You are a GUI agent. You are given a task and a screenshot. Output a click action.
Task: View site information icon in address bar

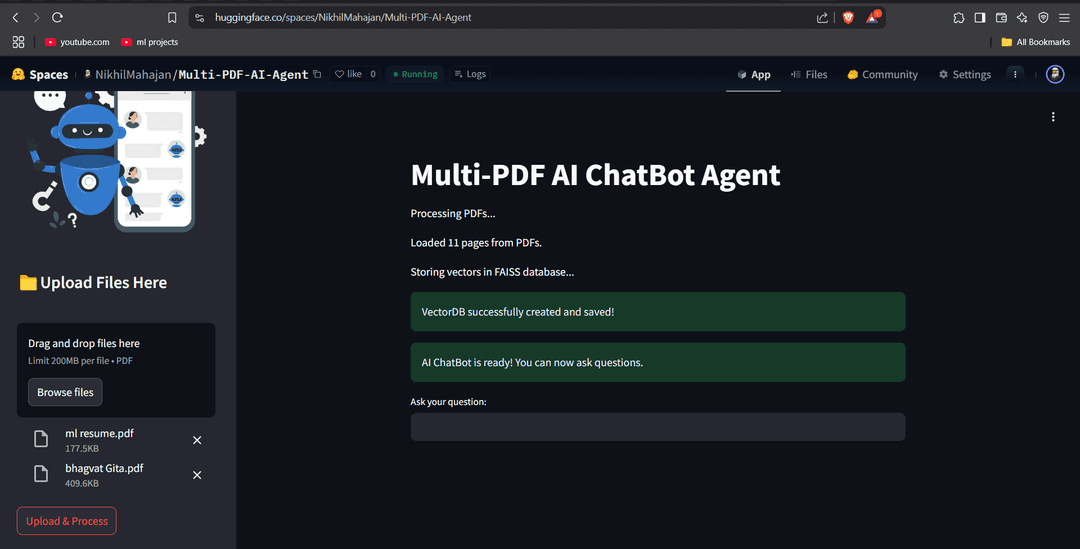pyautogui.click(x=200, y=18)
